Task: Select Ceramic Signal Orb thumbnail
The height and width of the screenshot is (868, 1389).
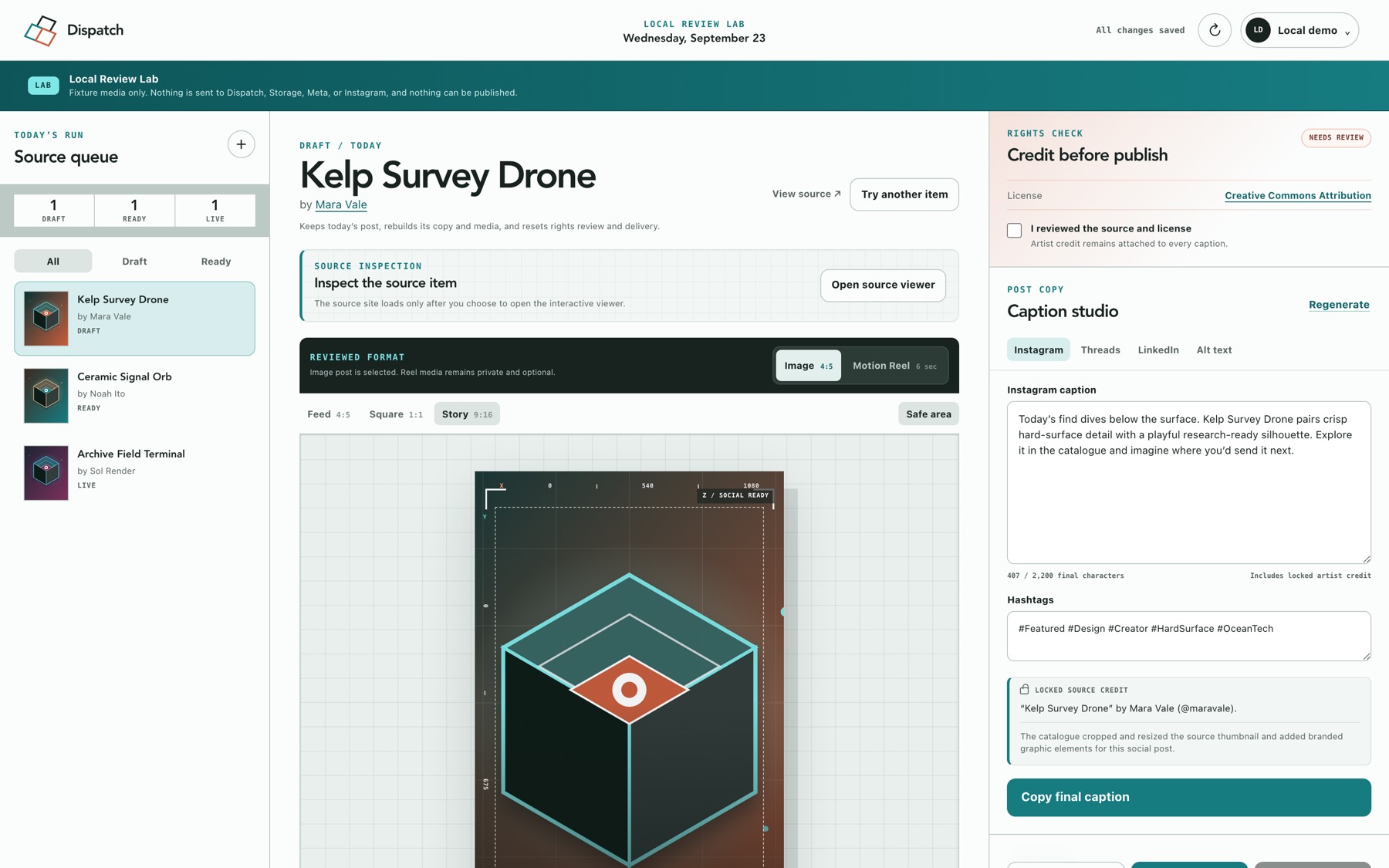Action: point(46,396)
